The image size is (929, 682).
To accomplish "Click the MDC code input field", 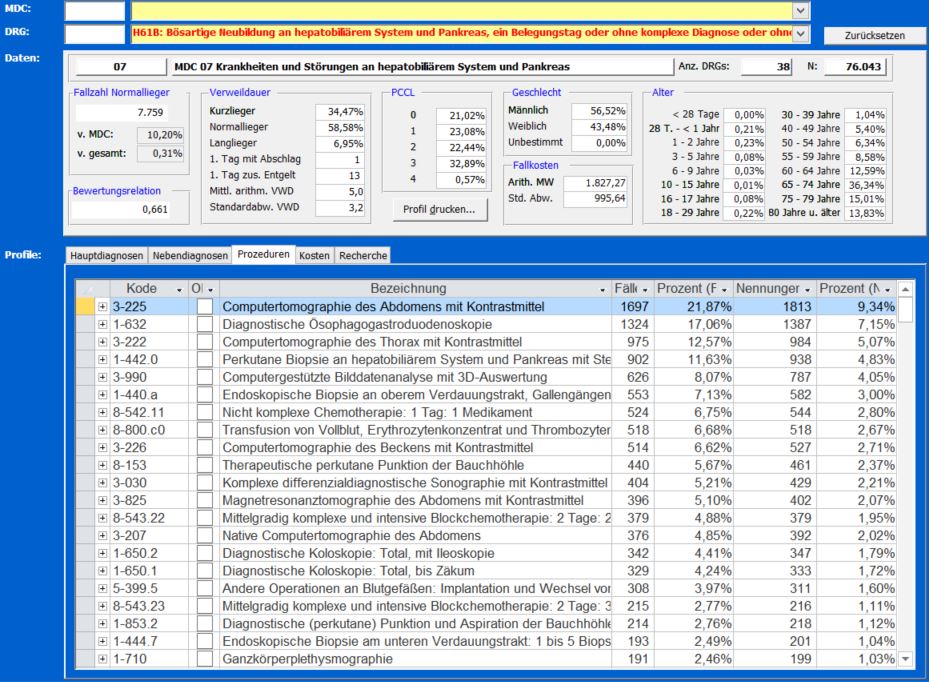I will 95,10.
